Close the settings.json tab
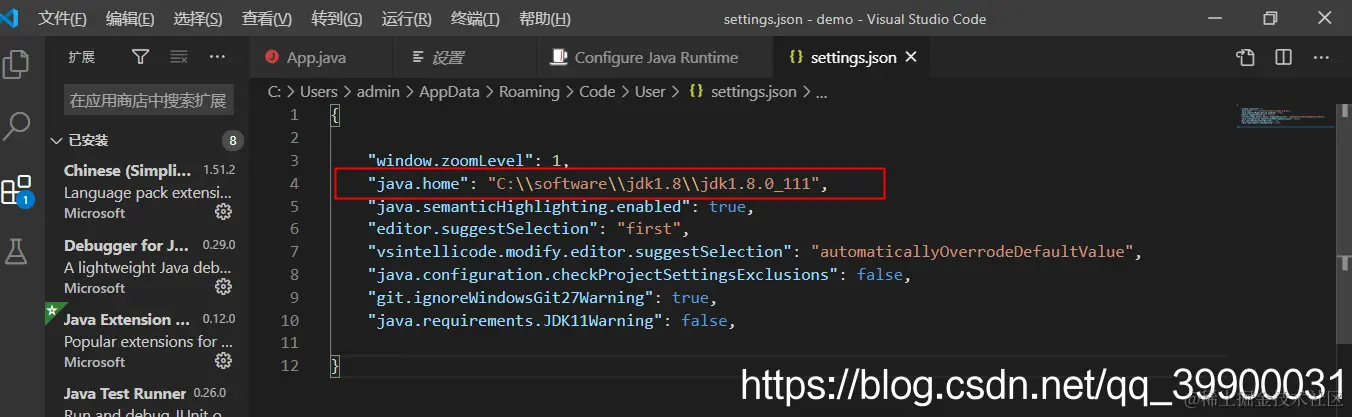Image resolution: width=1352 pixels, height=417 pixels. (911, 58)
